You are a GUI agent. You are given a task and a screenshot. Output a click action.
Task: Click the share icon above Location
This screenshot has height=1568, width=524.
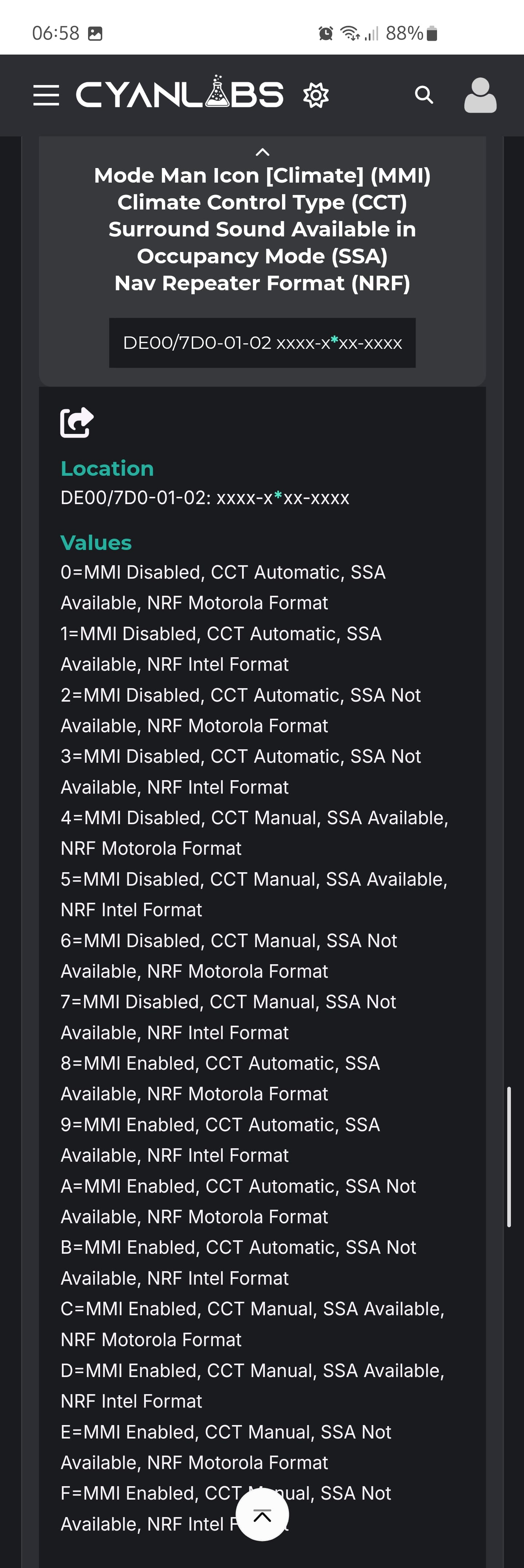point(77,422)
